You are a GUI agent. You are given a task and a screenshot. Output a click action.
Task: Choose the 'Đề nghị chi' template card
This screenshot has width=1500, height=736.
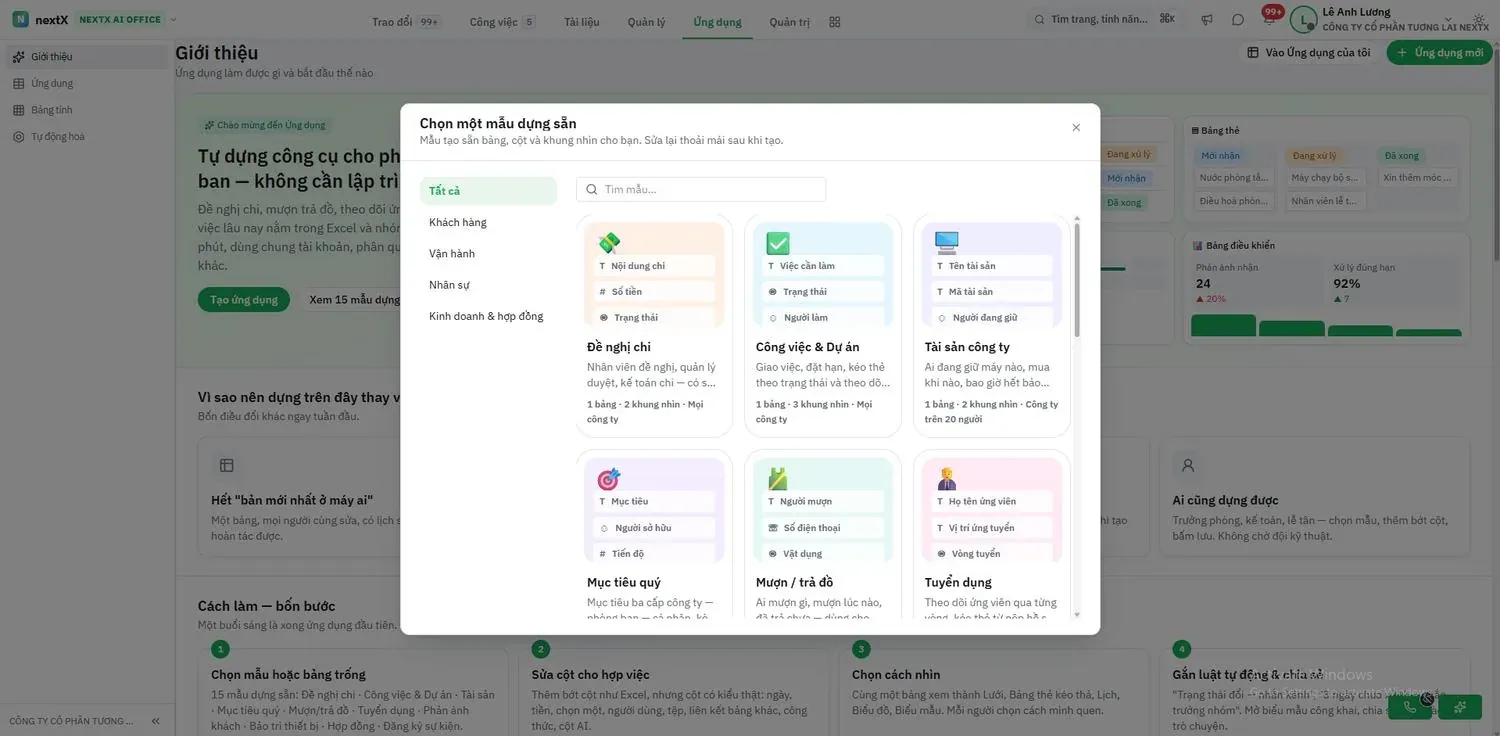(654, 325)
